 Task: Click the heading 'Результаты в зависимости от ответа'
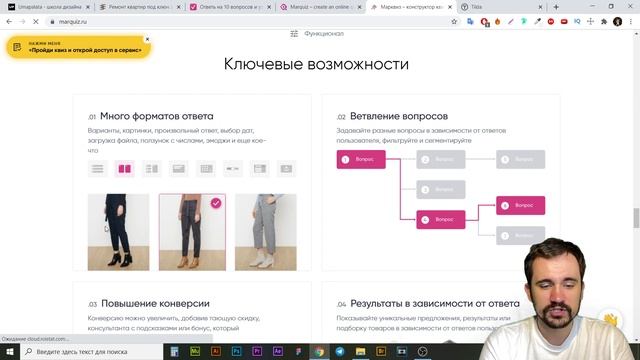[435, 304]
